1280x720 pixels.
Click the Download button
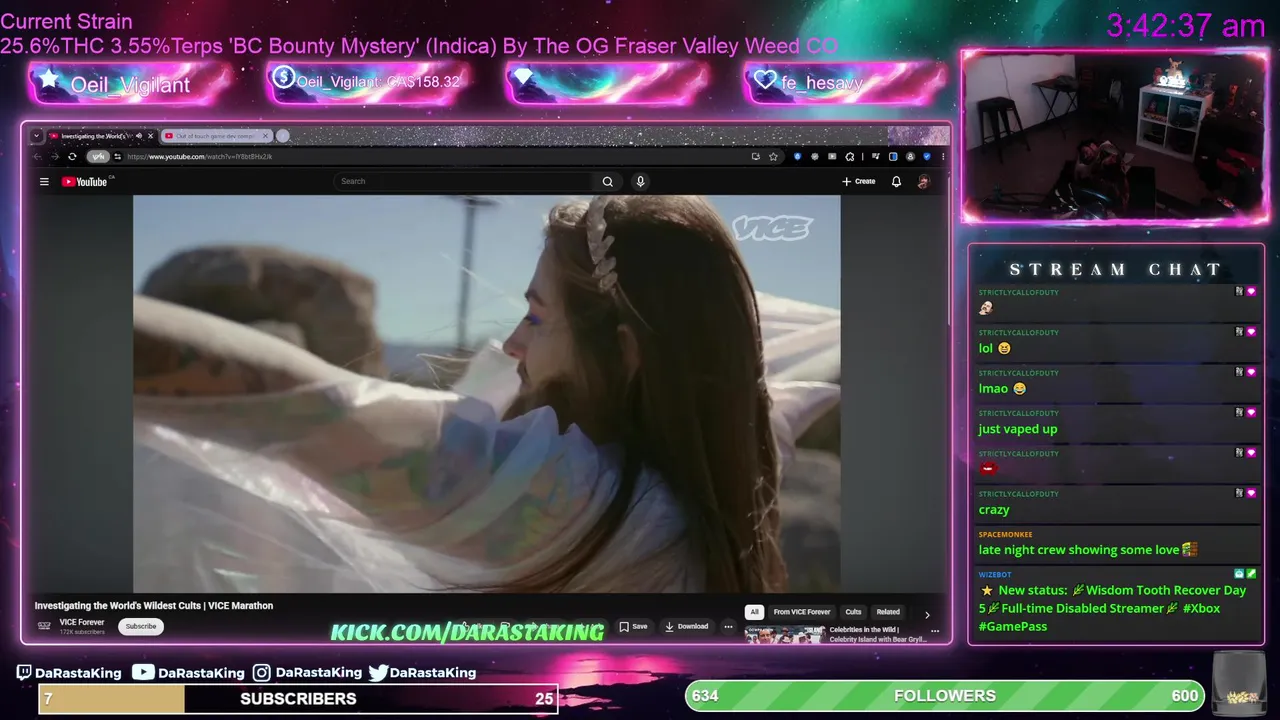click(686, 626)
